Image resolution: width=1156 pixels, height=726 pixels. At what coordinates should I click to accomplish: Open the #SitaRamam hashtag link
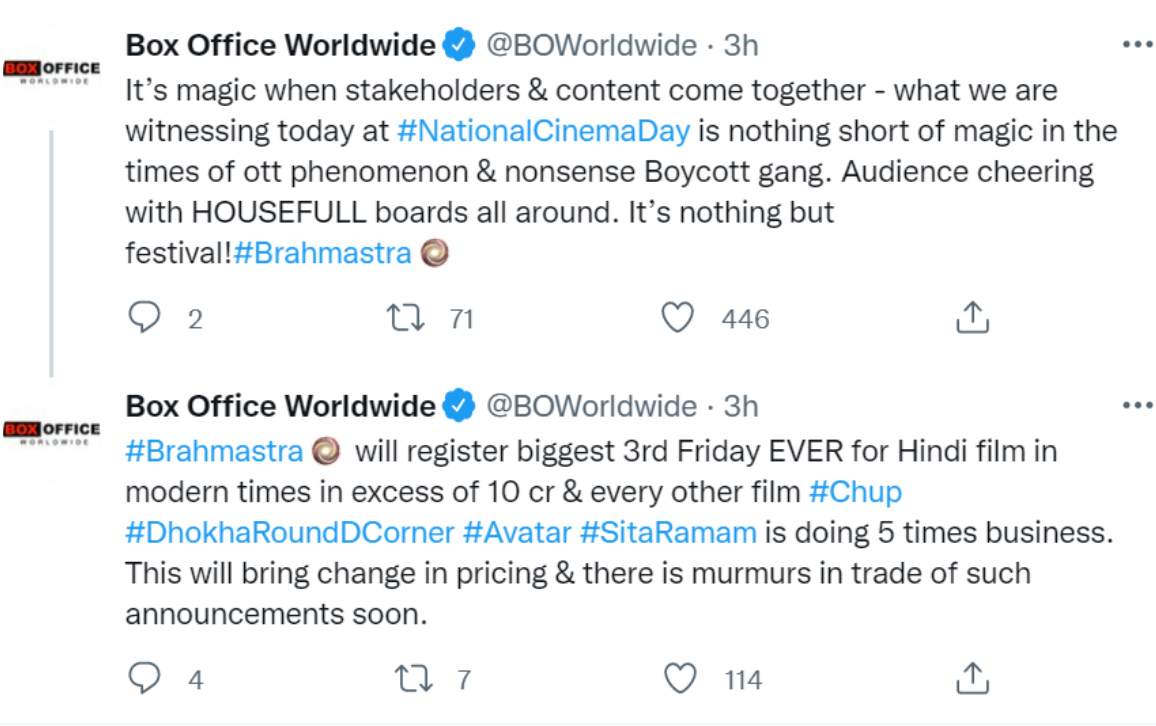pos(668,533)
